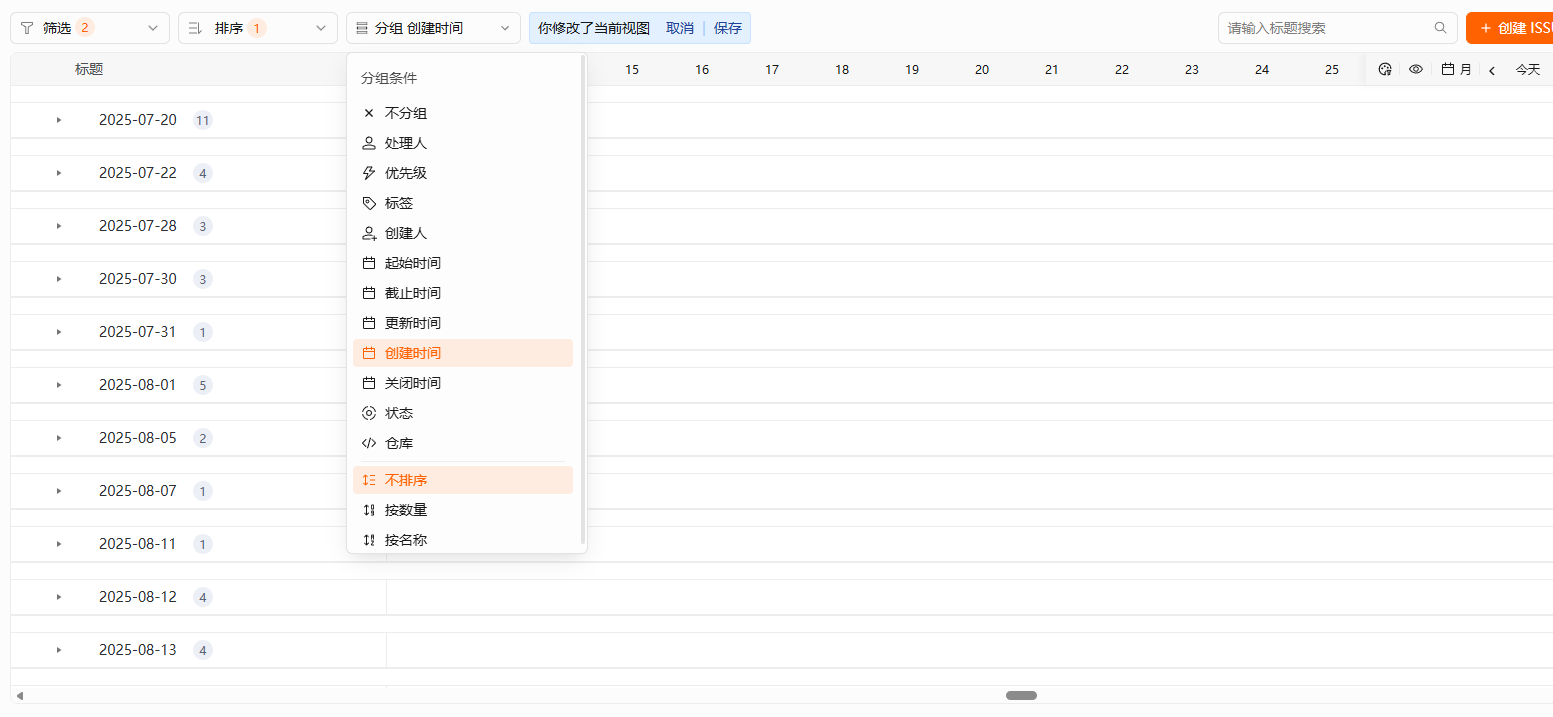Group by 截止时间
This screenshot has width=1553, height=717.
point(412,292)
